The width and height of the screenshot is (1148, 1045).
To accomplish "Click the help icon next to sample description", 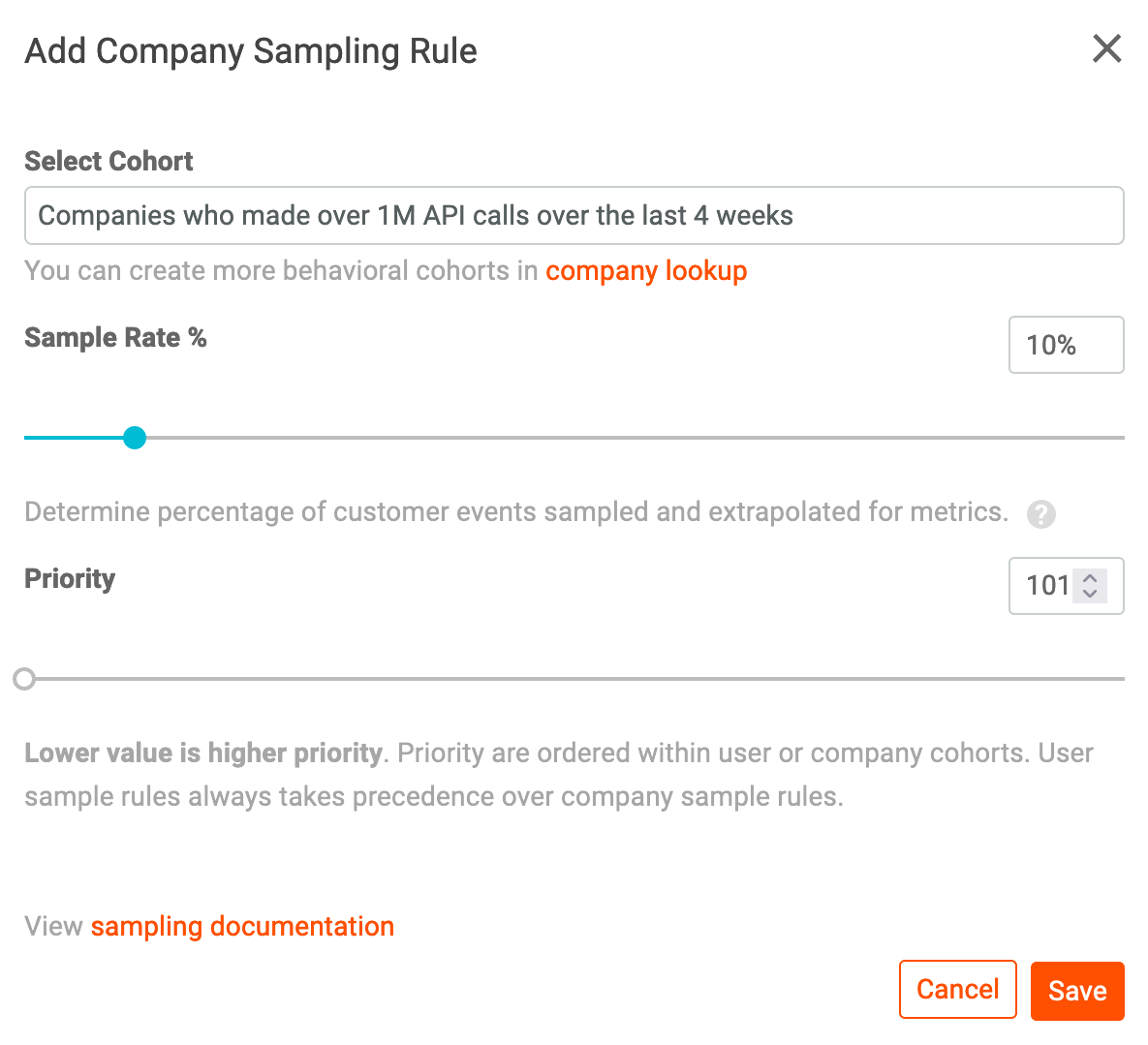I will [x=1040, y=514].
